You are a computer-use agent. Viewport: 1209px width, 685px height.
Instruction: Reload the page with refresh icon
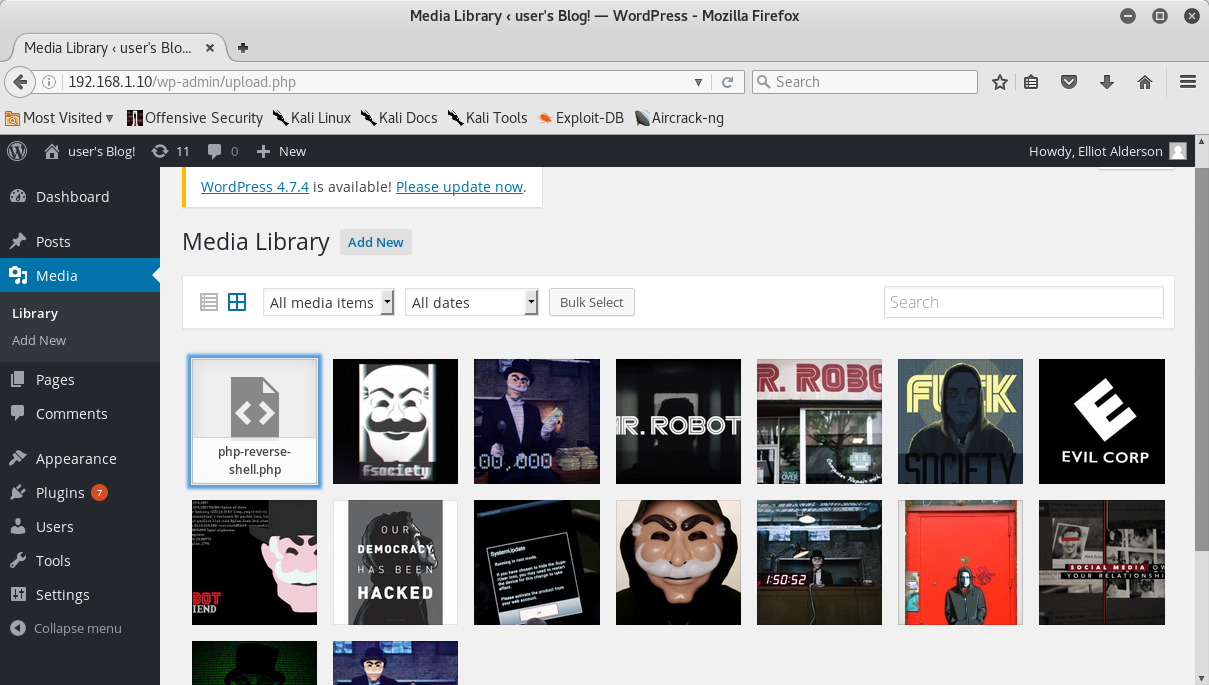click(728, 82)
